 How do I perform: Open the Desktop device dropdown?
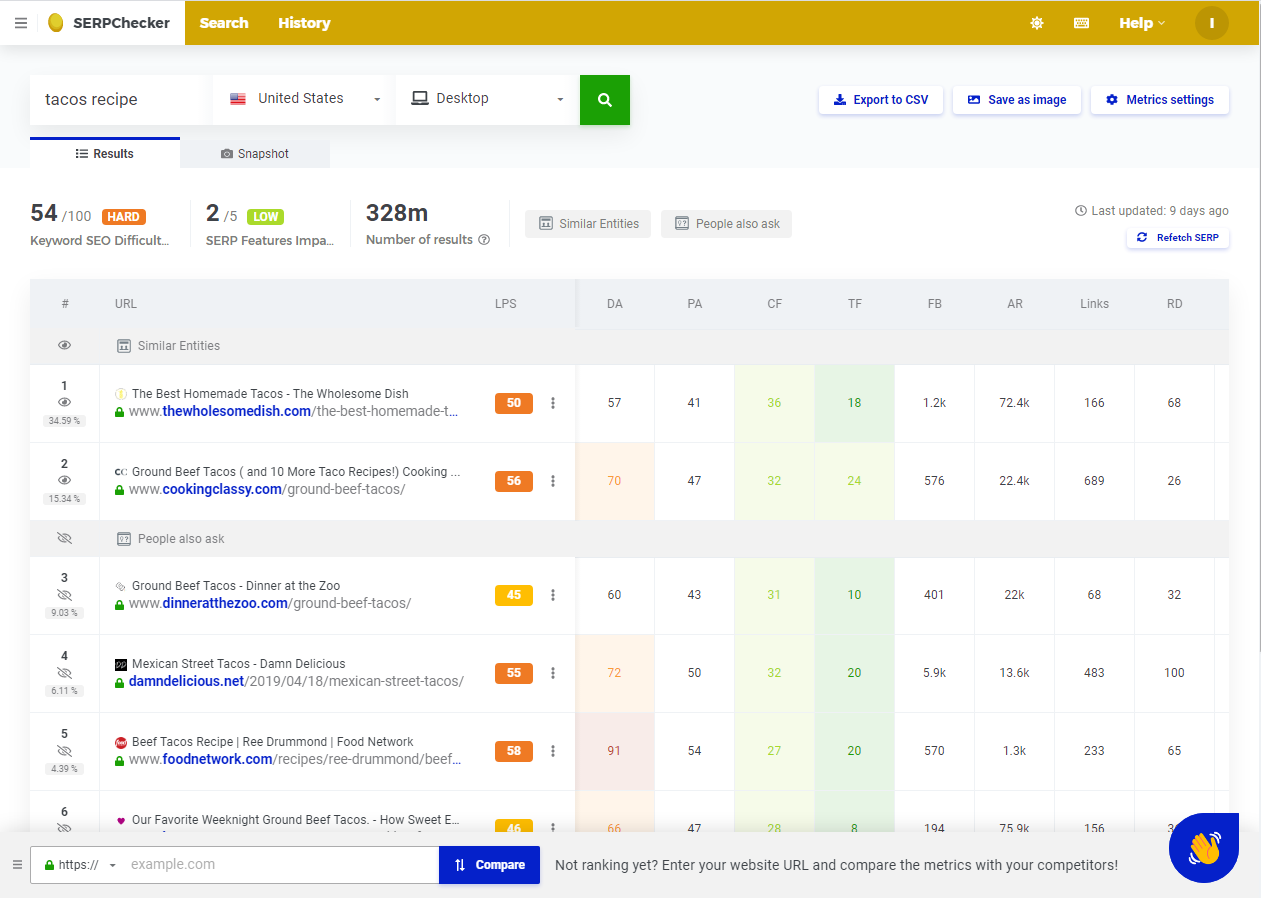point(487,99)
